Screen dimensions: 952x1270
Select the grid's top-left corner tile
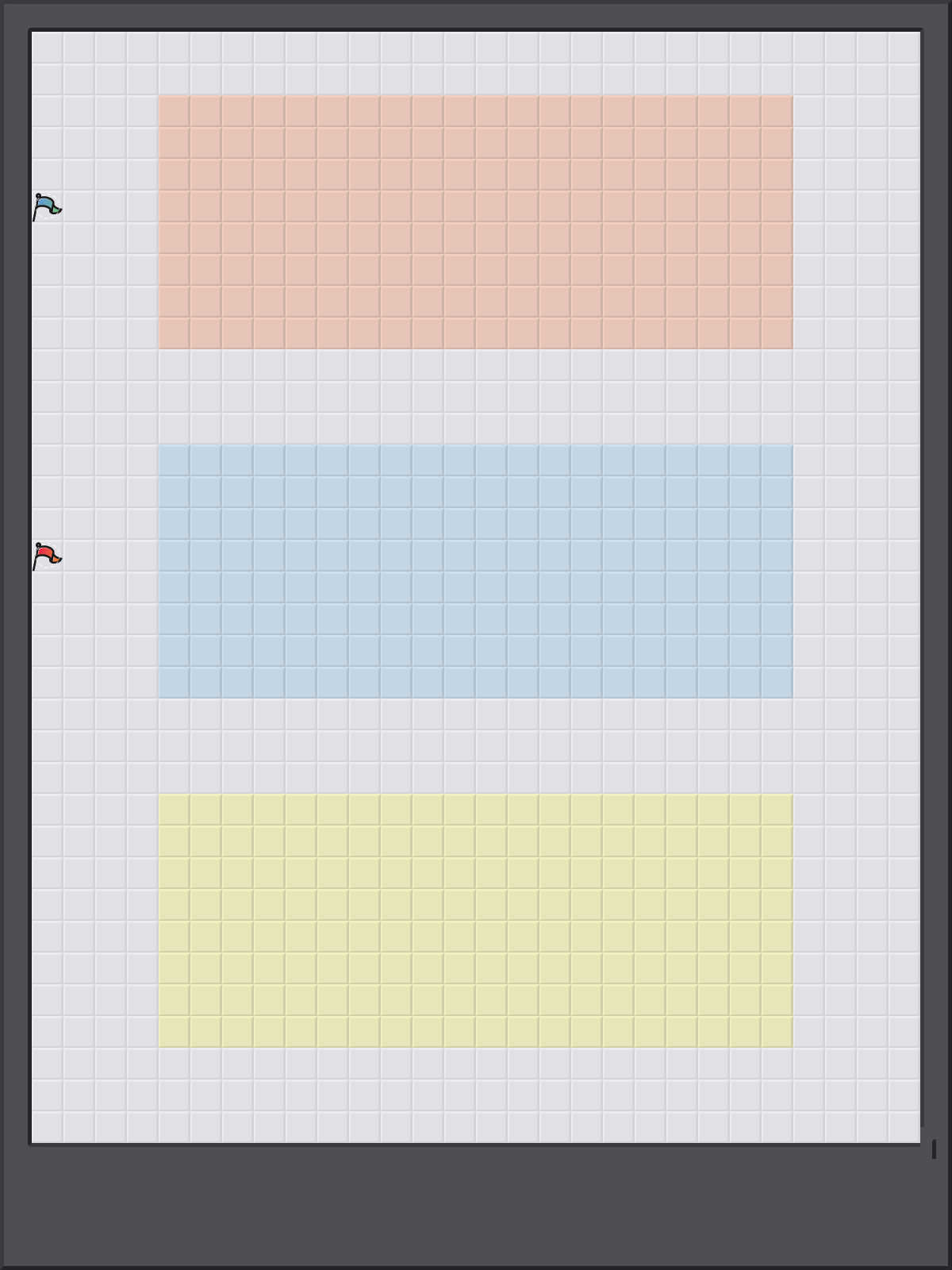48,48
